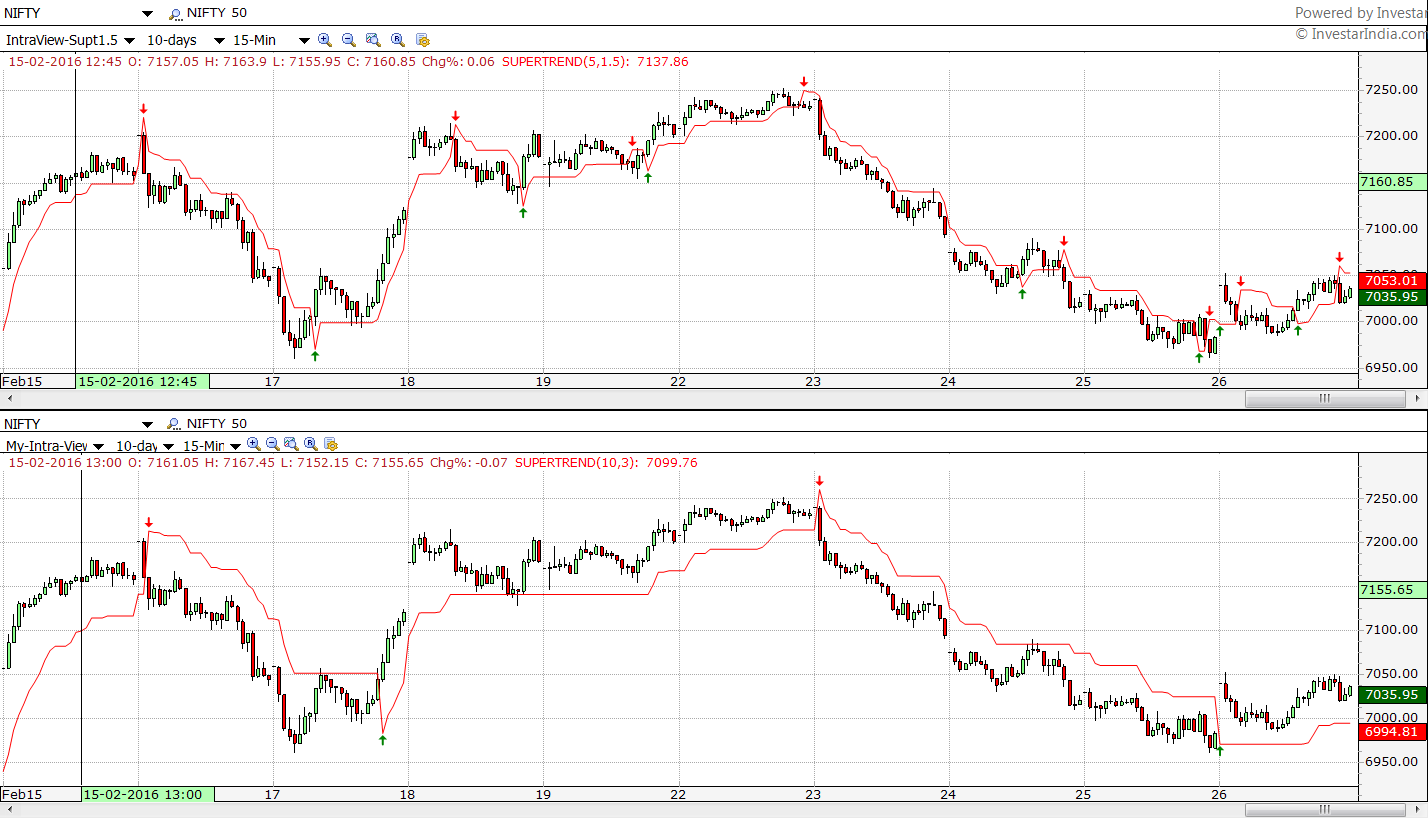
Task: Zoom in on the My-Intra-View chart
Action: click(x=253, y=444)
